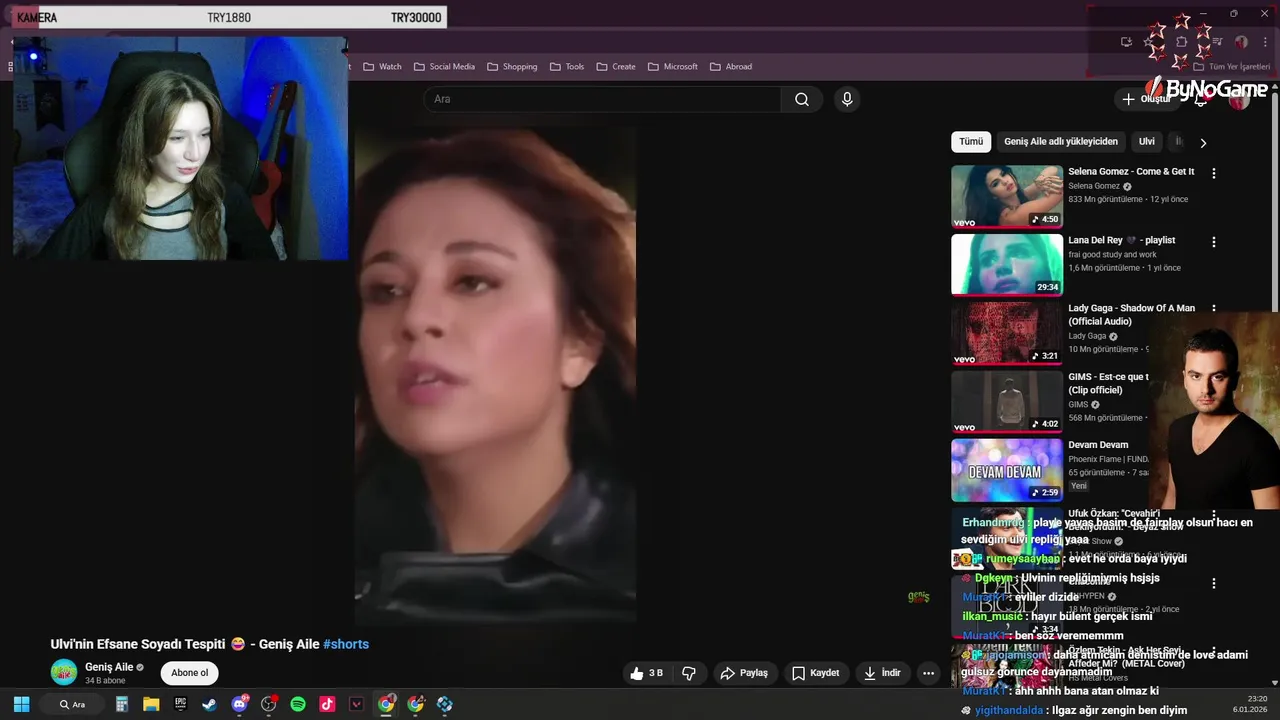Screen dimensions: 1280x720
Task: Launch Epic Games from the taskbar
Action: pos(180,704)
